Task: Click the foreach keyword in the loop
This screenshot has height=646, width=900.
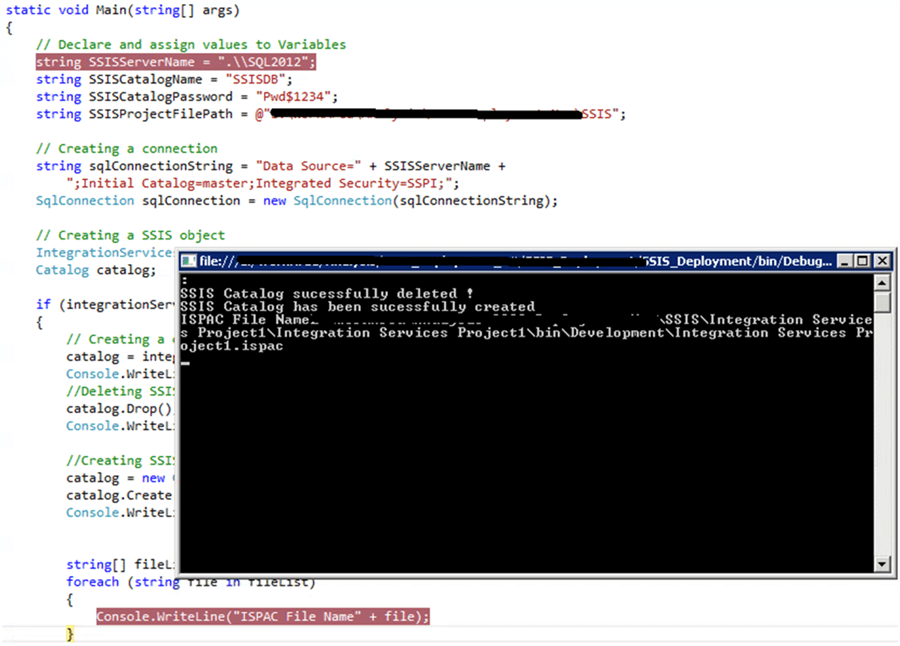Action: [92, 581]
